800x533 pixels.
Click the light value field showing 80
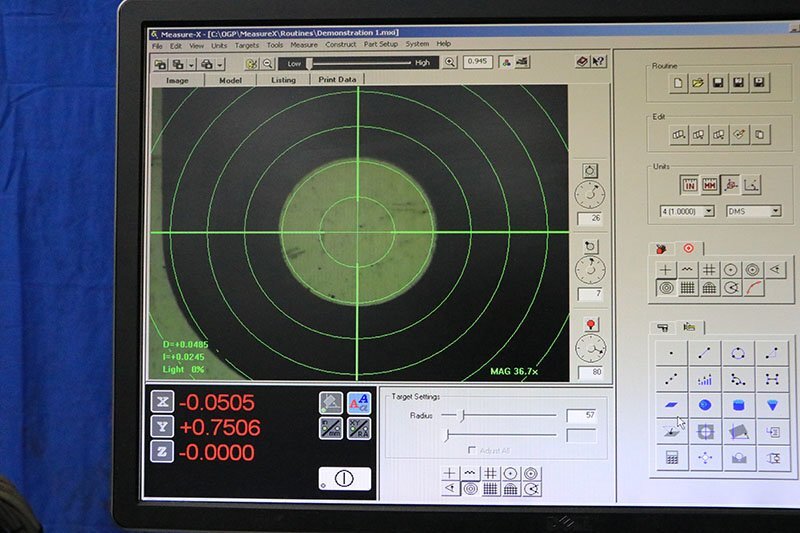pyautogui.click(x=591, y=372)
